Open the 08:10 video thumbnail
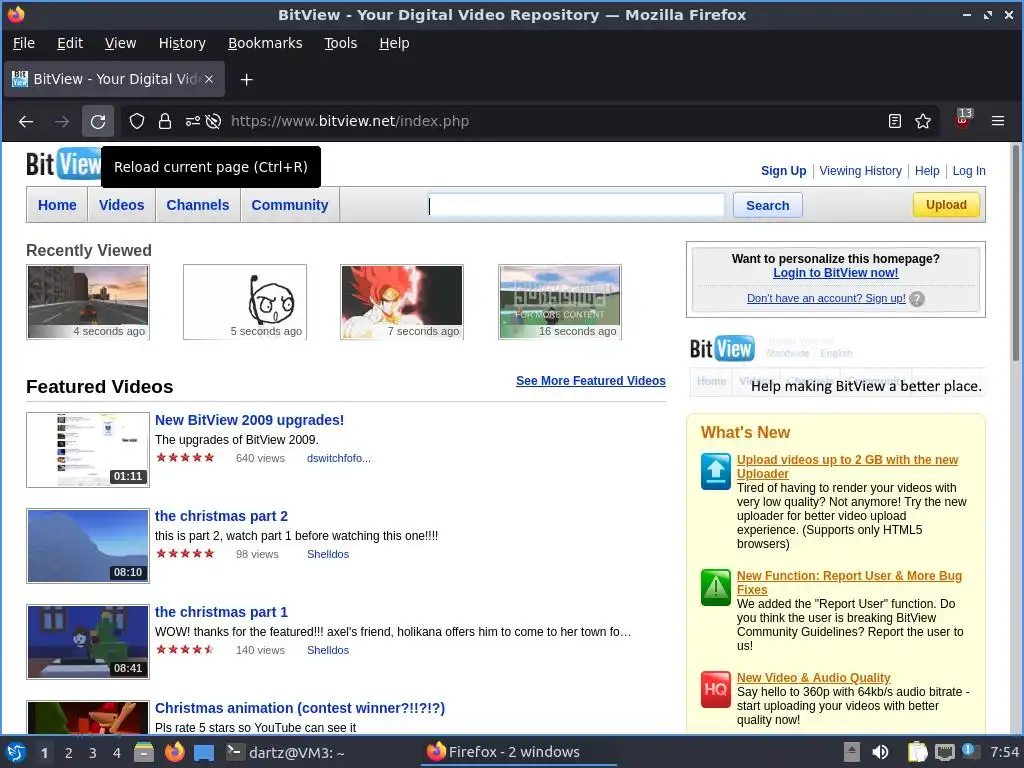1024x768 pixels. (88, 546)
